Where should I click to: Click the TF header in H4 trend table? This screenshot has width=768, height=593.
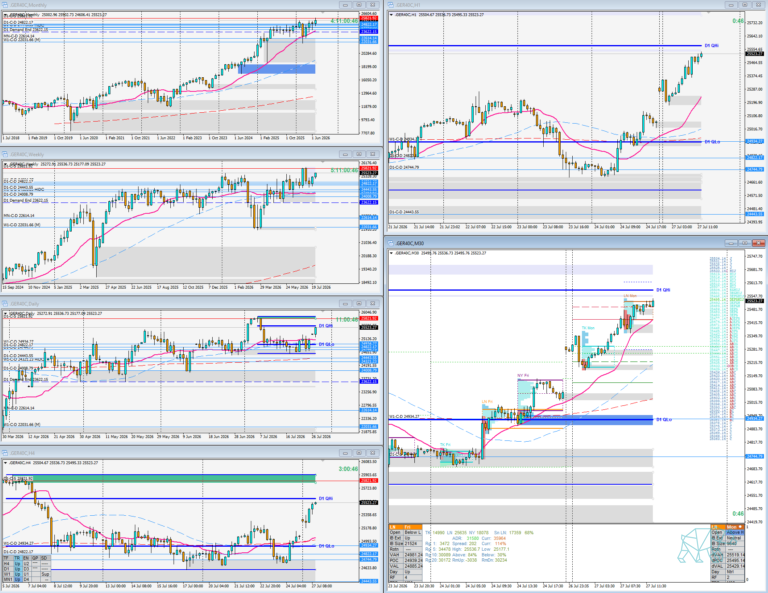point(6,558)
